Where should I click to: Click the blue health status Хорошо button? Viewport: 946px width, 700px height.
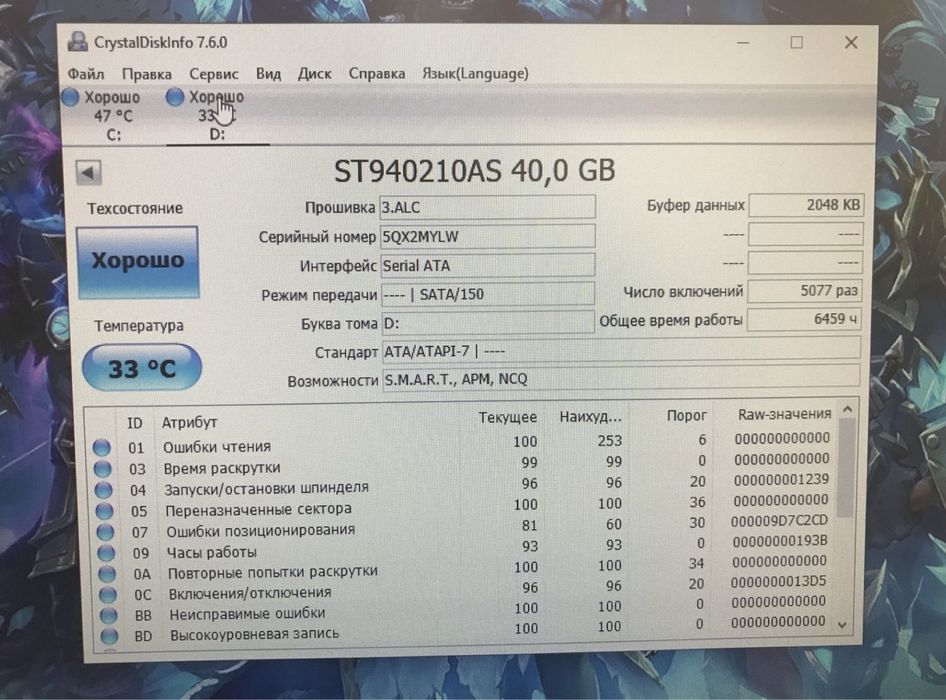click(138, 261)
